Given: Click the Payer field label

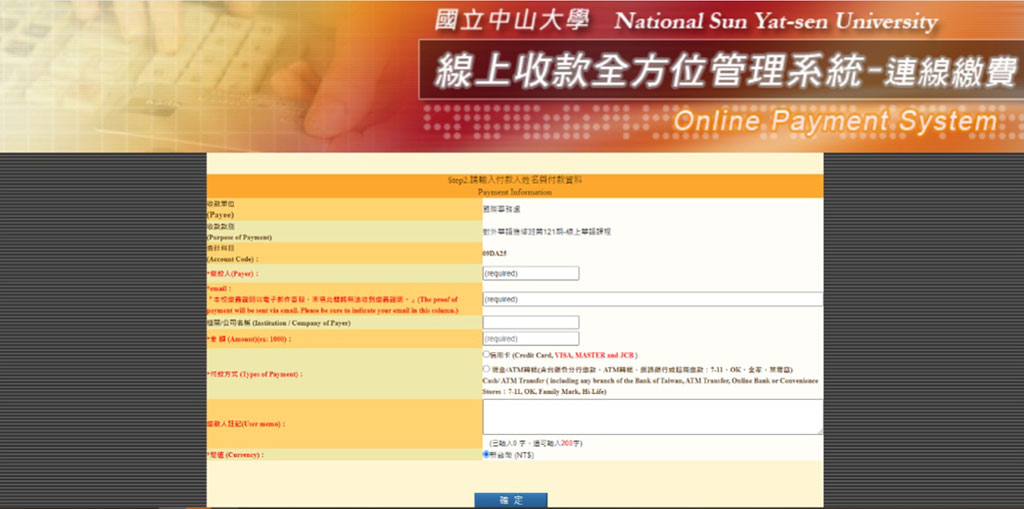Looking at the screenshot, I should [232, 273].
